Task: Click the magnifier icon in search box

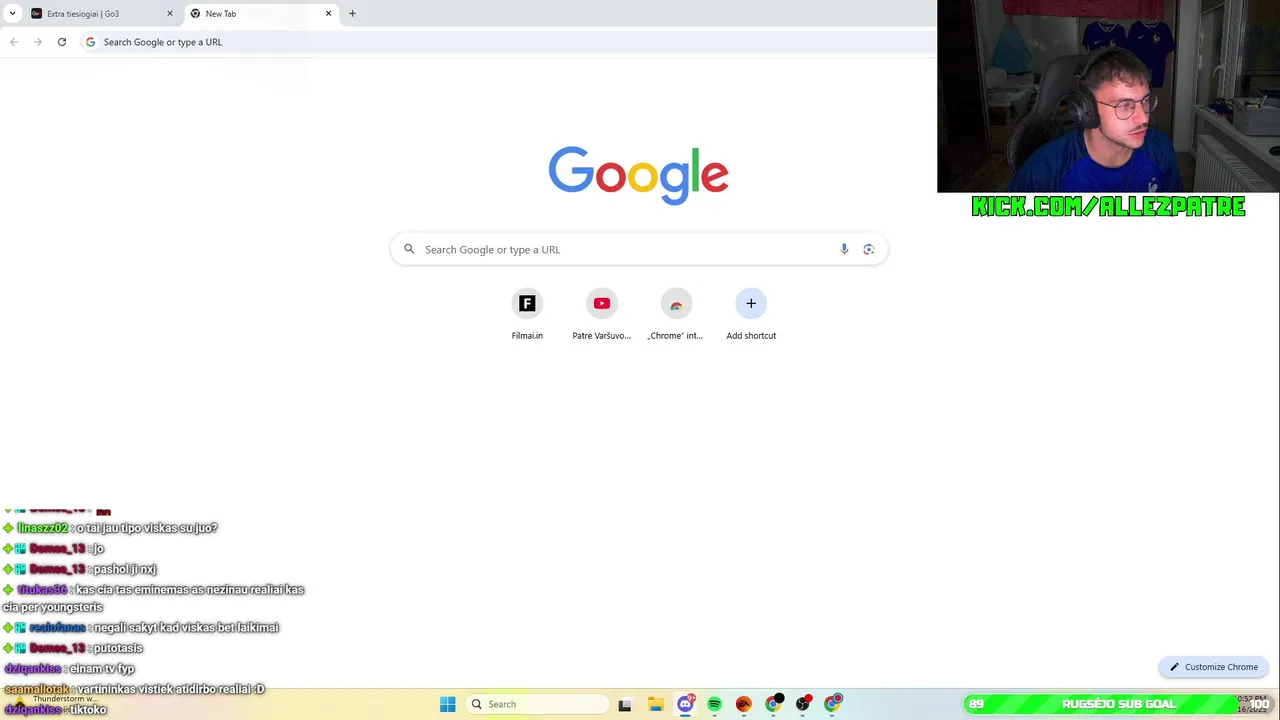Action: pyautogui.click(x=409, y=249)
